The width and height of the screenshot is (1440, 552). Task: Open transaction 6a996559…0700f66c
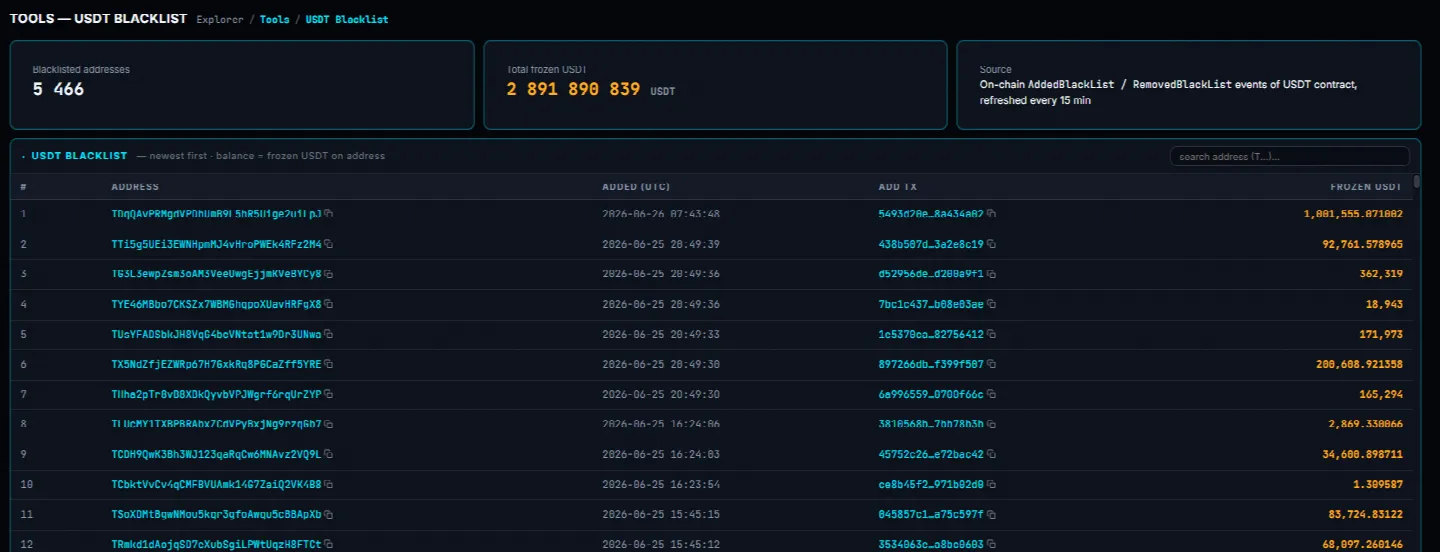[x=931, y=394]
